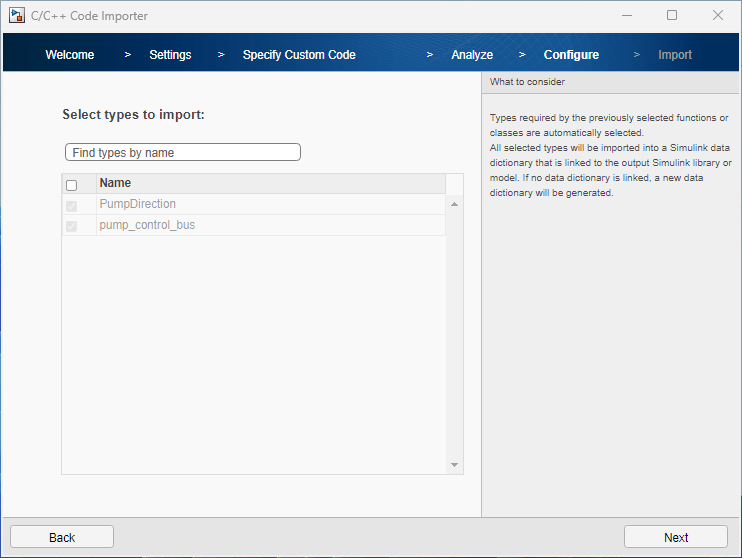
Task: Click the C/C++ Code Importer title bar icon
Action: [x=16, y=15]
